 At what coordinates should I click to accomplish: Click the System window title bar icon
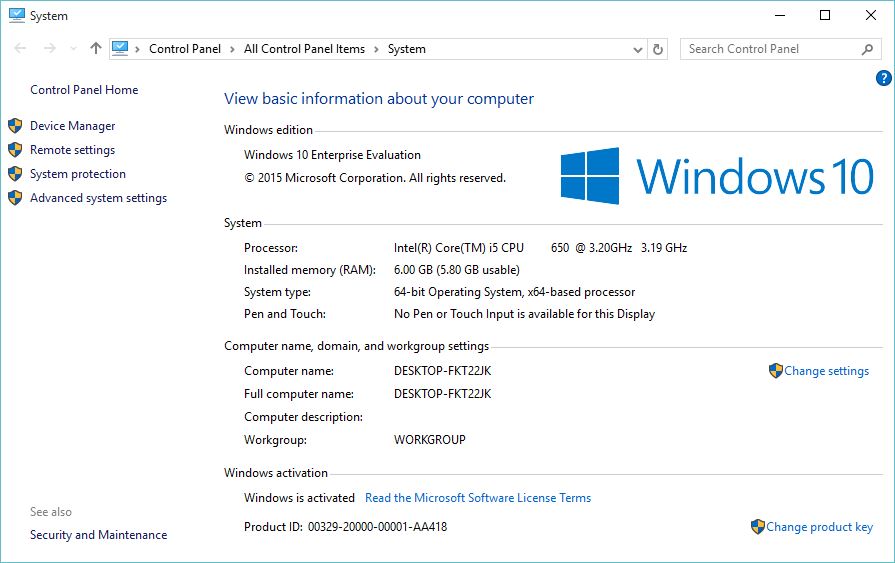tap(17, 15)
